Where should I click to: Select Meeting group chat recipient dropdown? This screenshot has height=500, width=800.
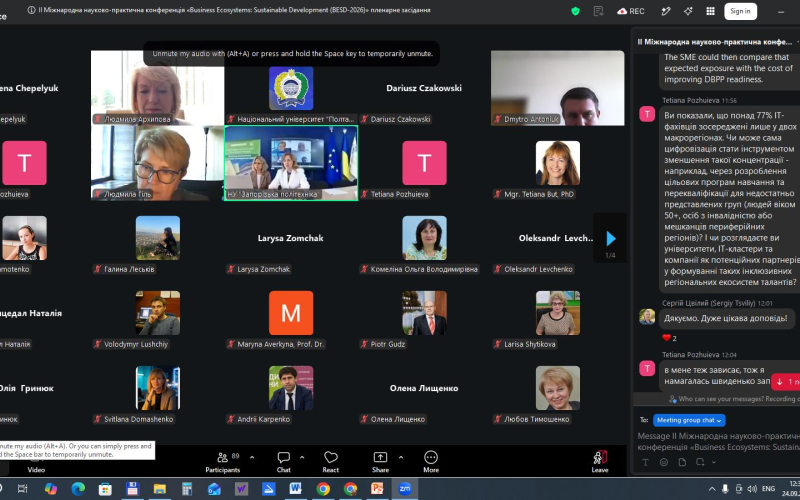[689, 420]
